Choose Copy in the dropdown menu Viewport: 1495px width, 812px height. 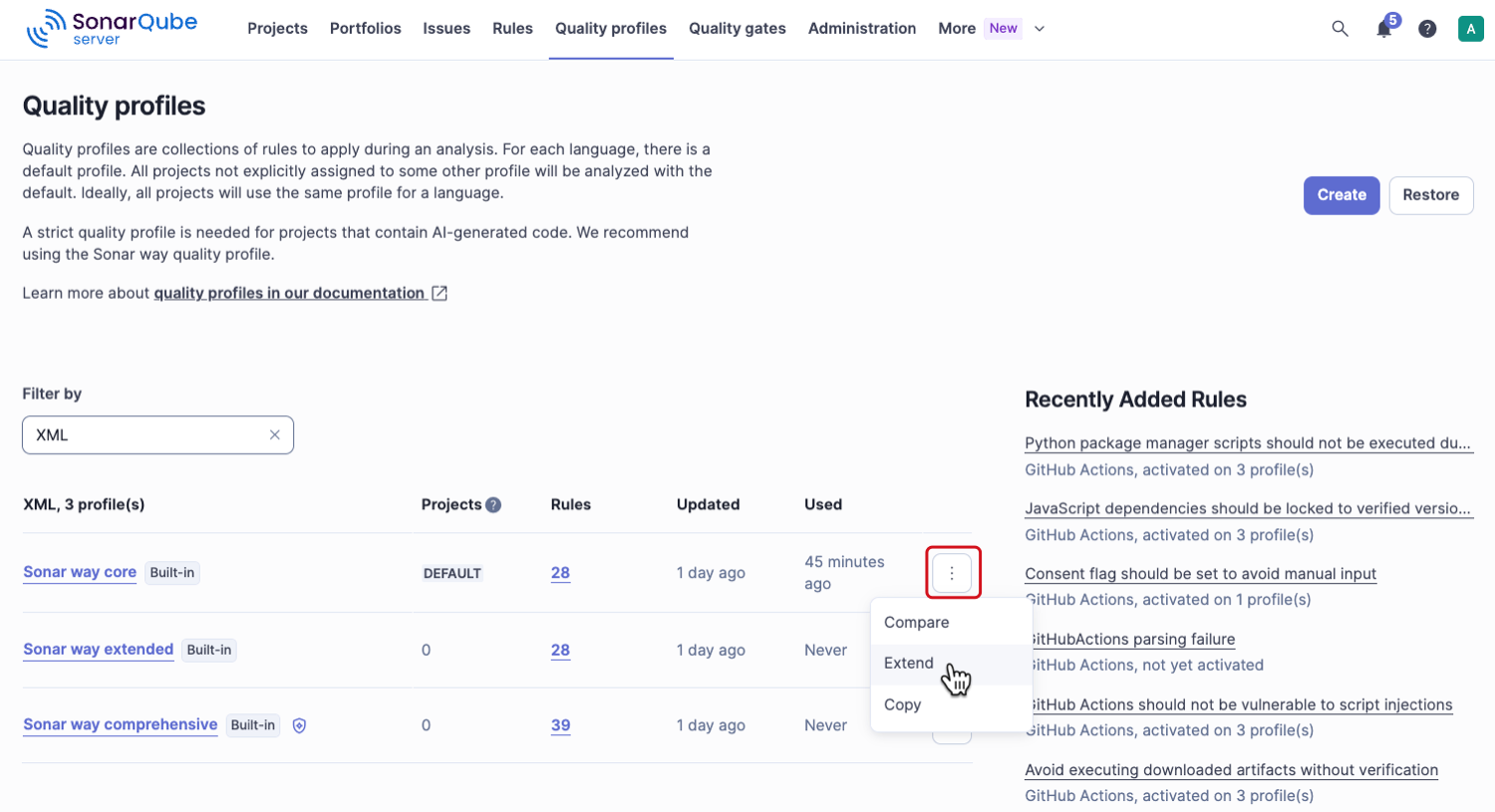[x=951, y=704]
